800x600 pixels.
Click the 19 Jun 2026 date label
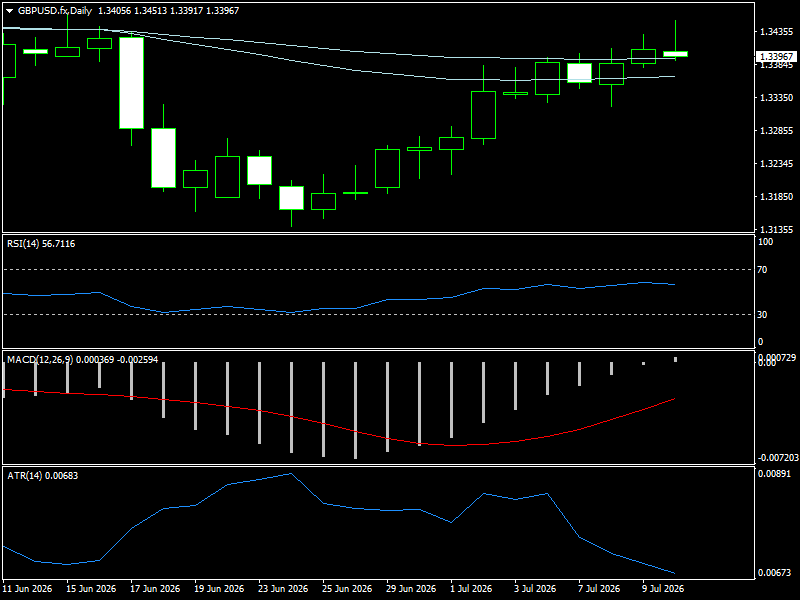click(219, 589)
